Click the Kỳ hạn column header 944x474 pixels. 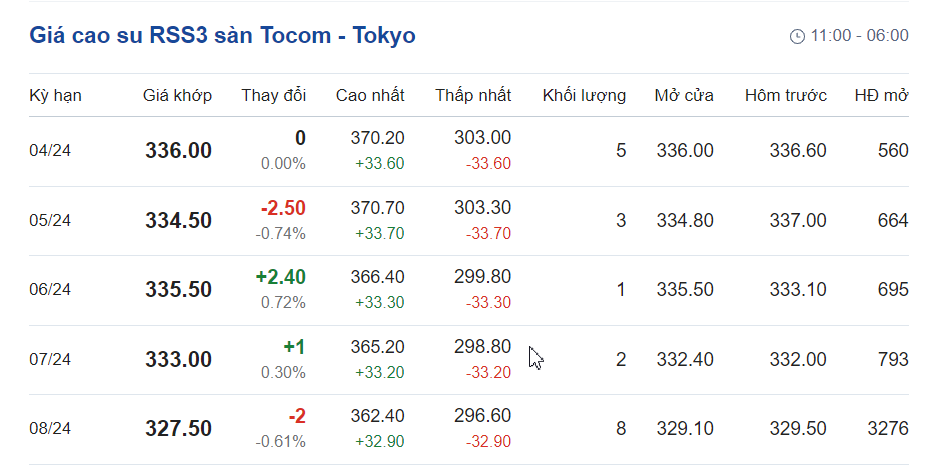click(x=55, y=96)
